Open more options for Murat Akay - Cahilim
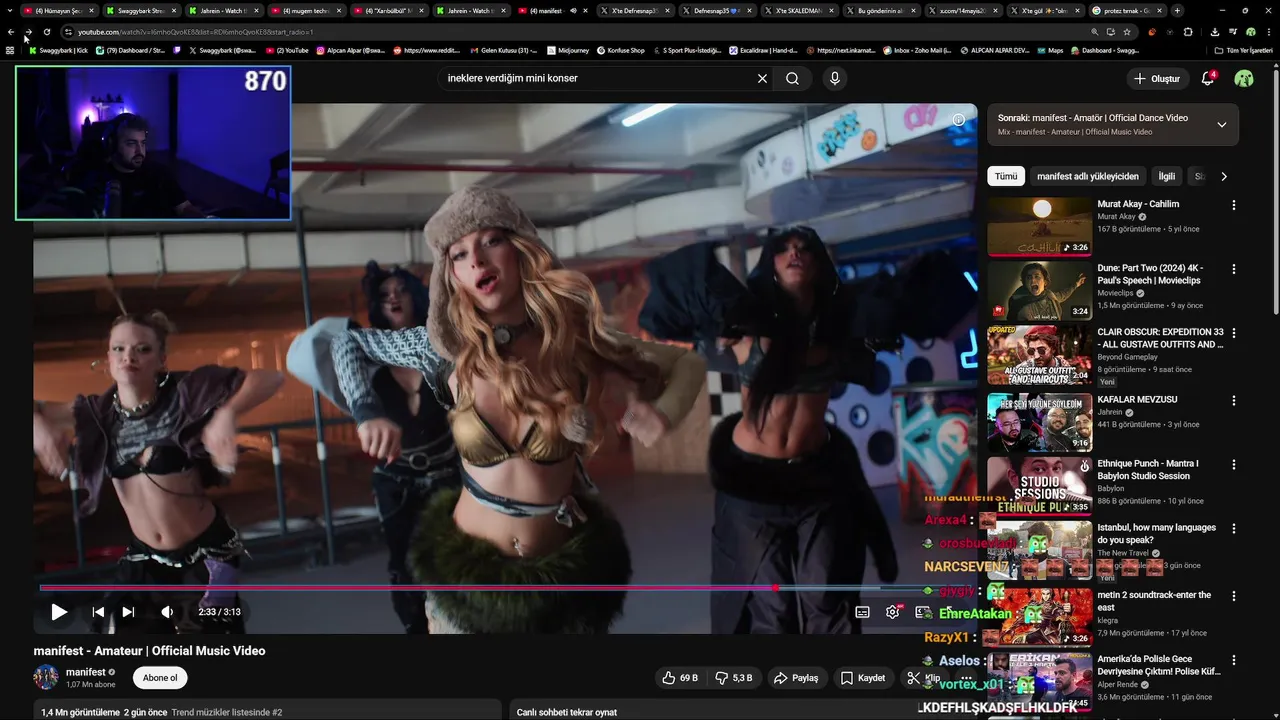This screenshot has height=720, width=1280. tap(1234, 205)
